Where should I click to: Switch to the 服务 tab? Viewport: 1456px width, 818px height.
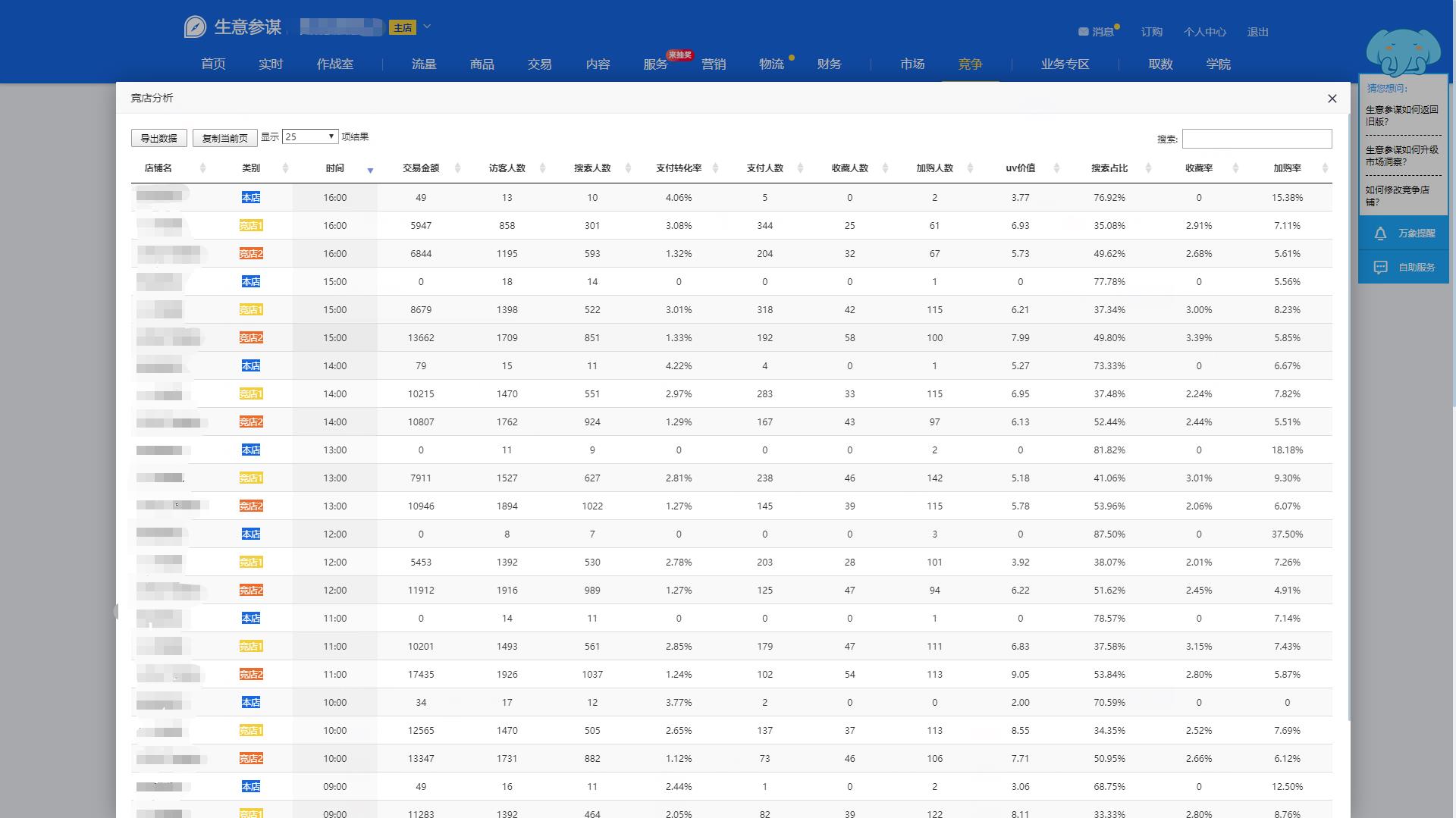655,64
